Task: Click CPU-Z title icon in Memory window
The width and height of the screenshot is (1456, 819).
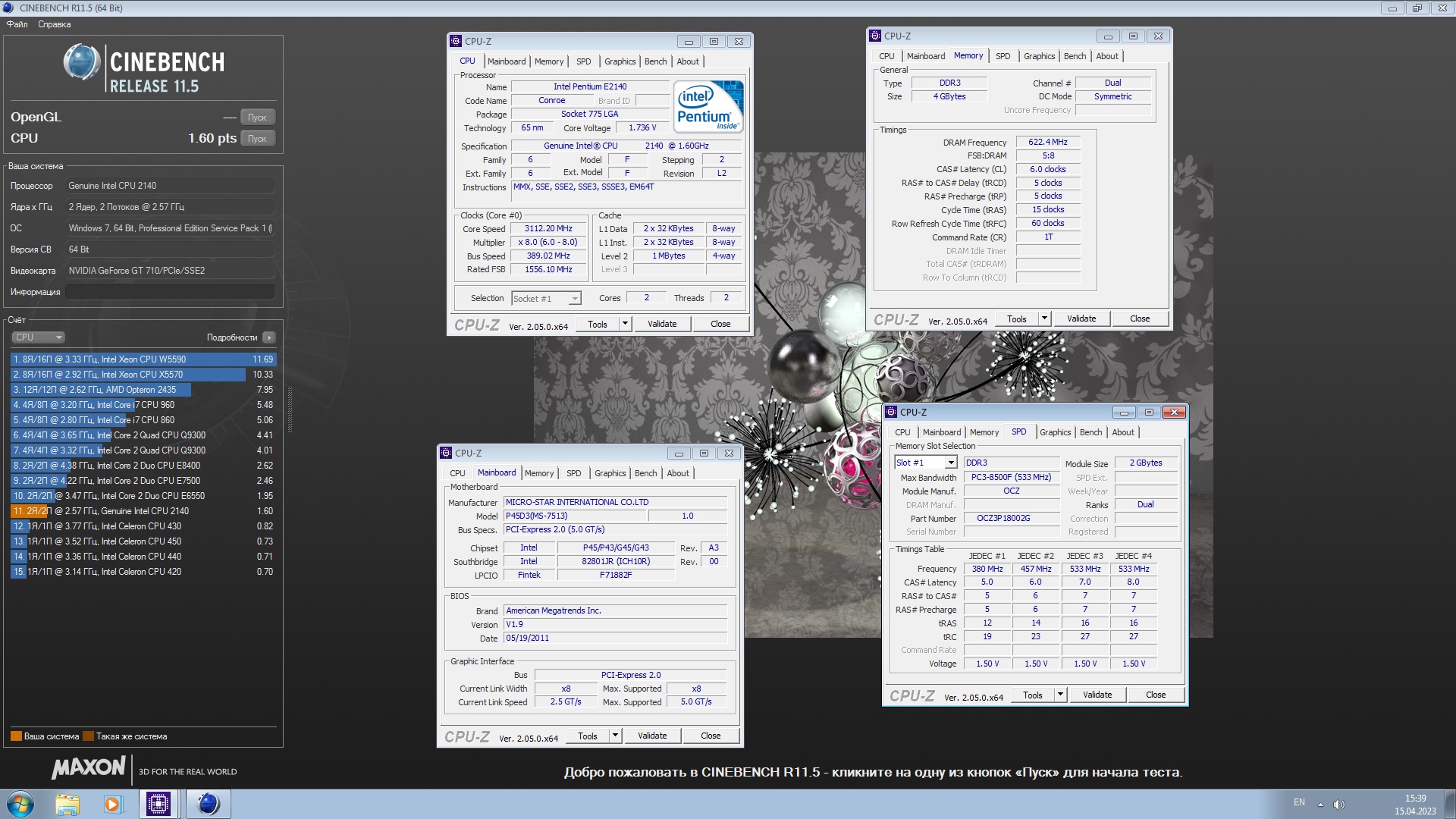Action: click(x=875, y=36)
